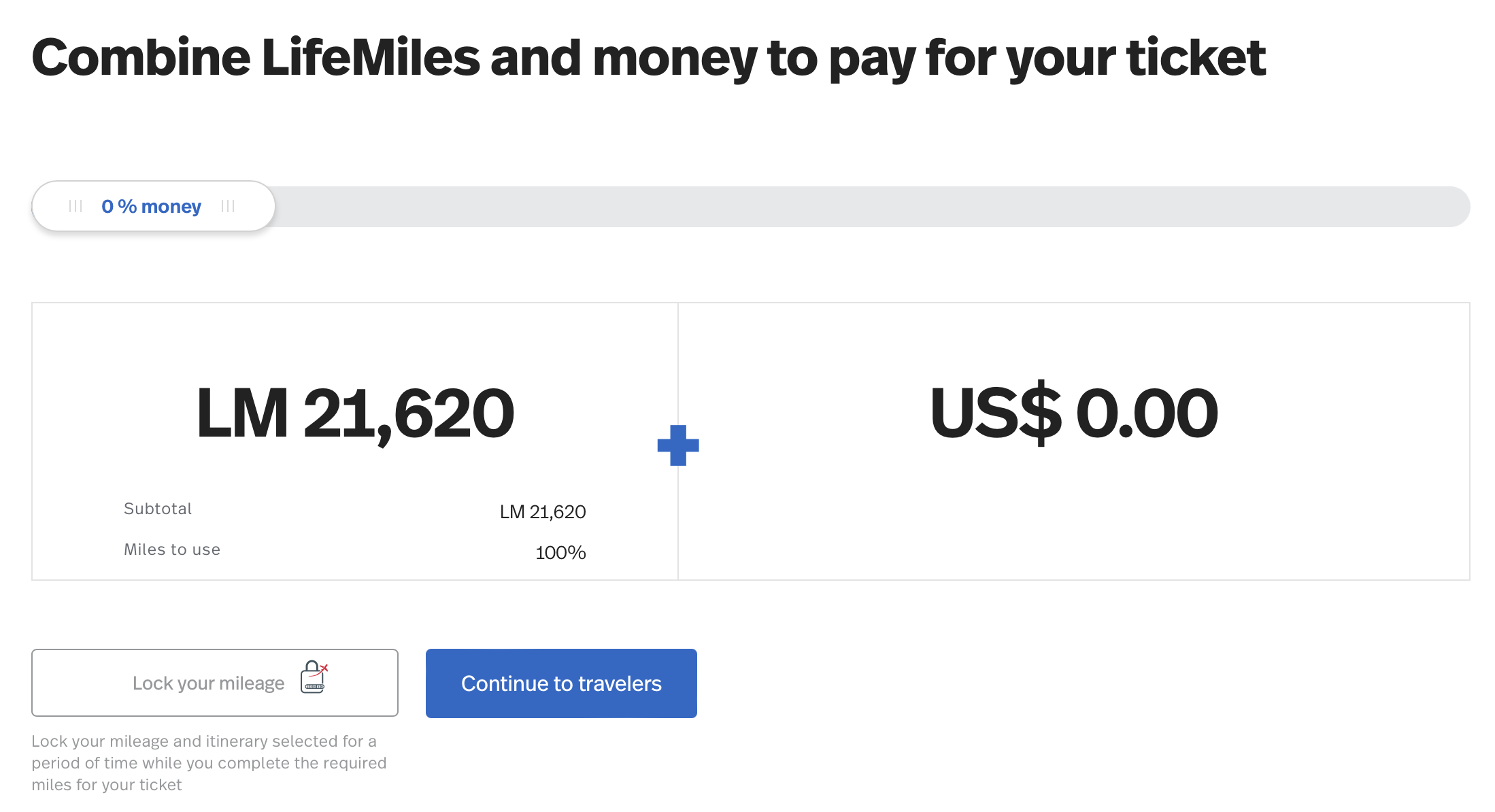Click the Combine LifeMiles and money heading
The image size is (1495, 812).
pyautogui.click(x=648, y=58)
